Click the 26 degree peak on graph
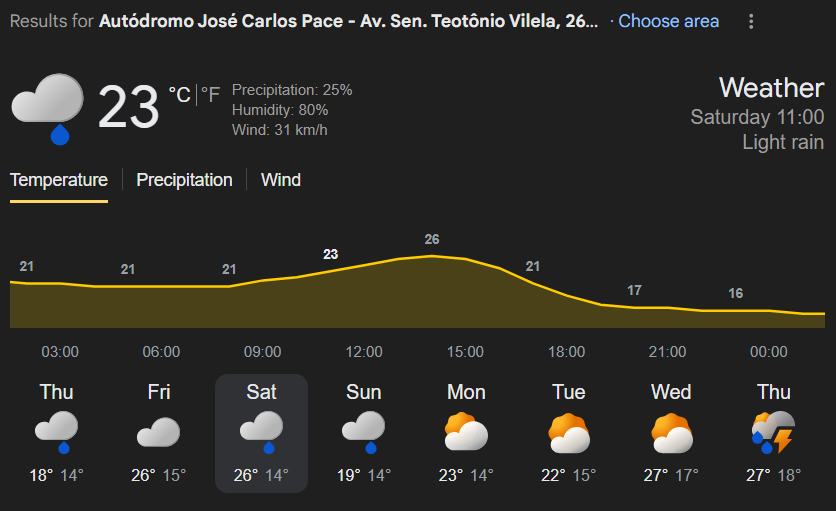The width and height of the screenshot is (836, 511). [x=432, y=240]
